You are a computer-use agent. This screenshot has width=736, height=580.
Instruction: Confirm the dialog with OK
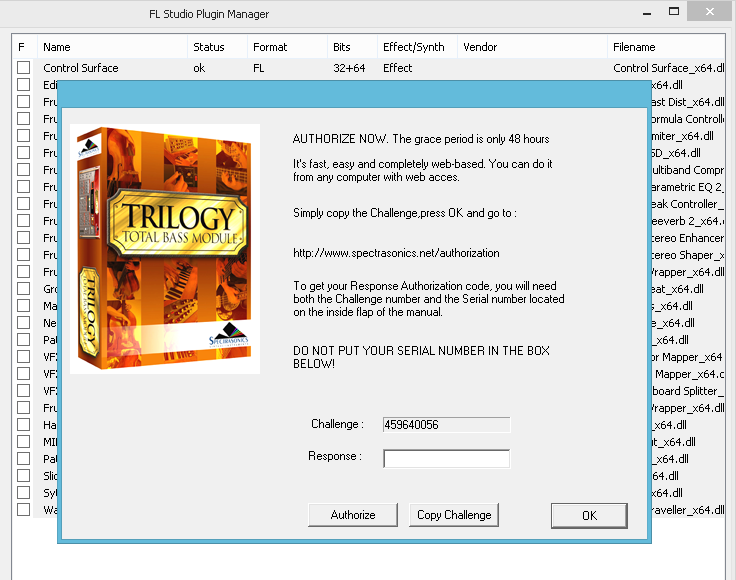(589, 515)
